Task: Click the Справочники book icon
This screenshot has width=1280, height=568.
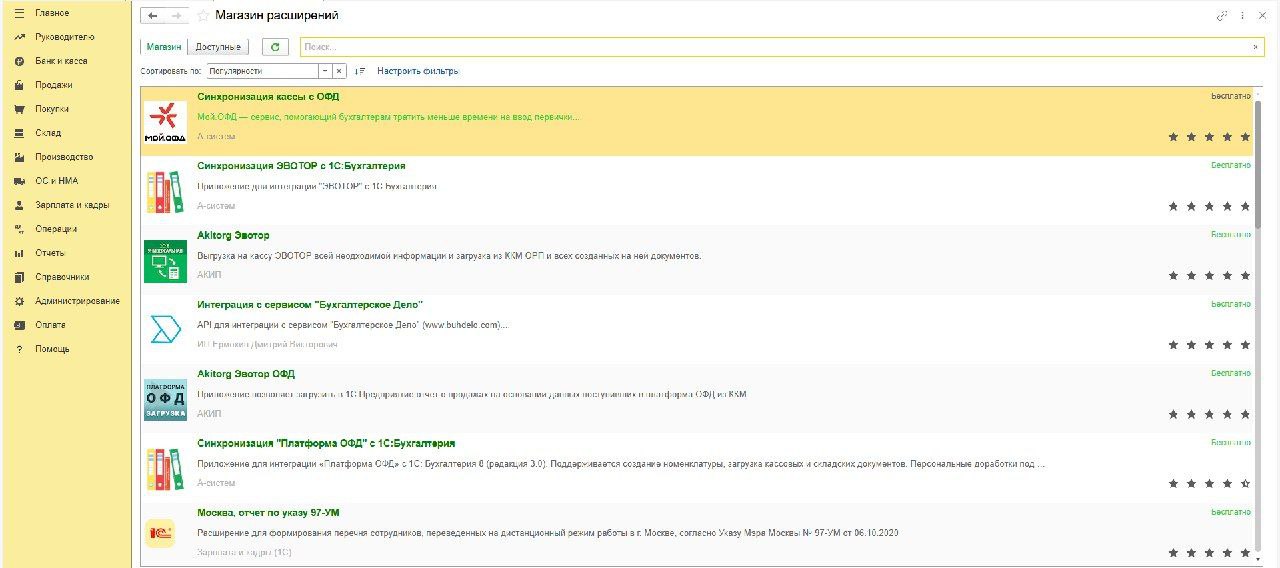Action: [x=19, y=277]
